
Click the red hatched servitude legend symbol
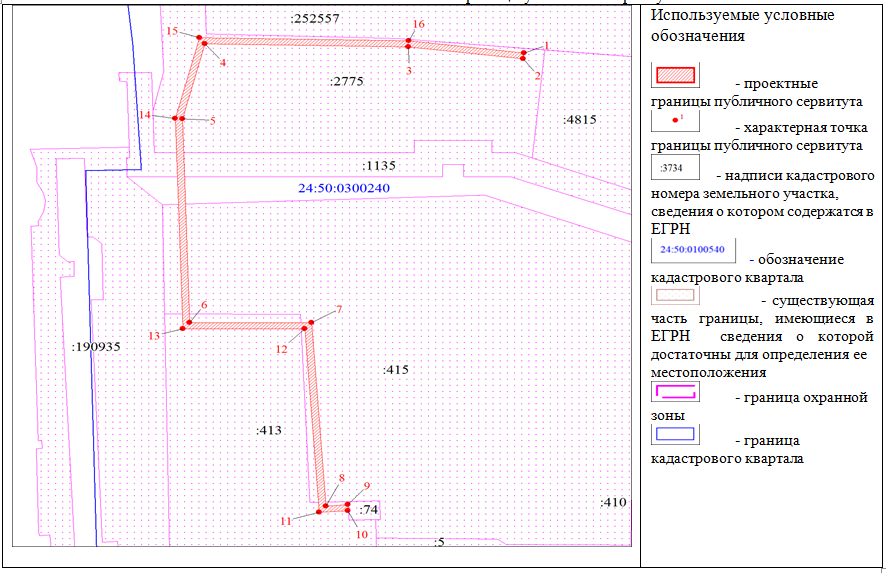click(675, 75)
